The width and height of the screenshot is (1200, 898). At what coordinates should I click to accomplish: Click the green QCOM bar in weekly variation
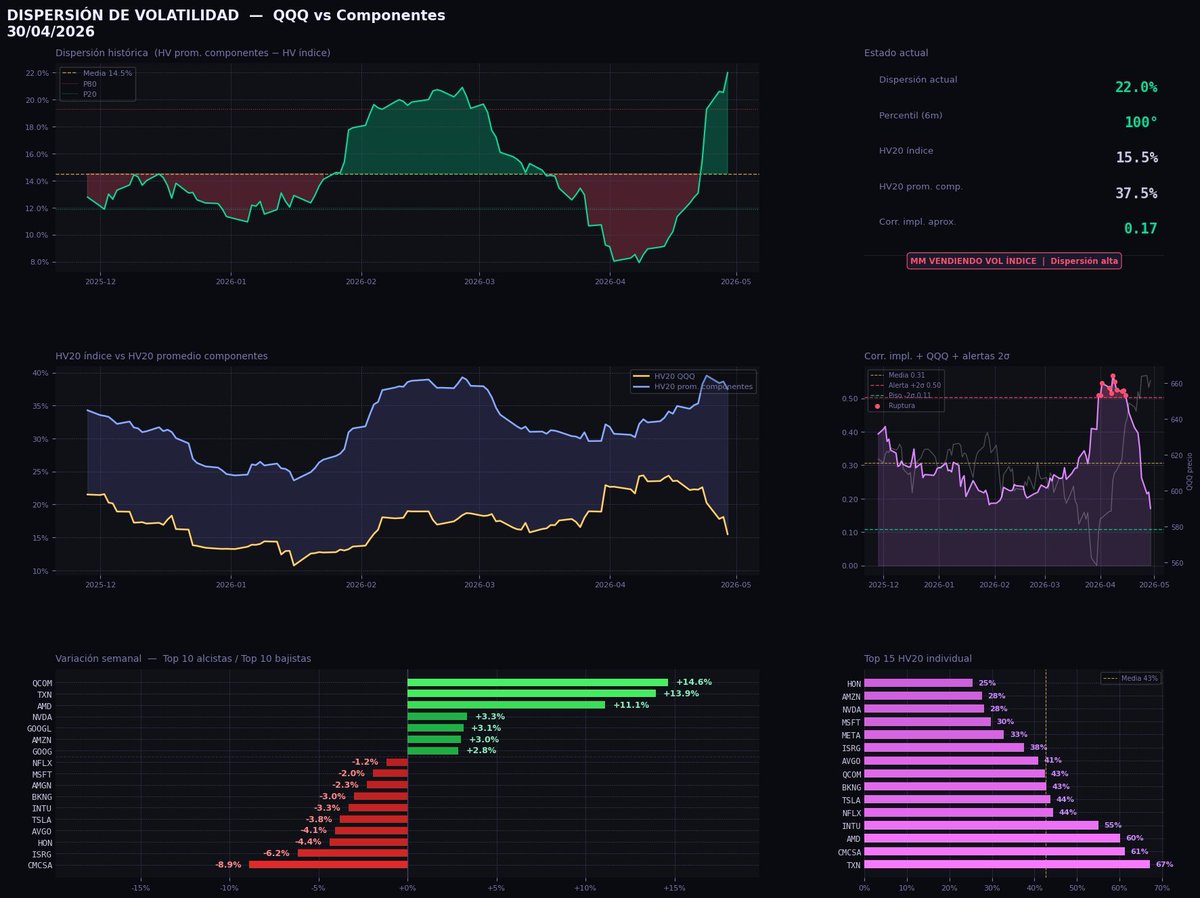point(538,682)
